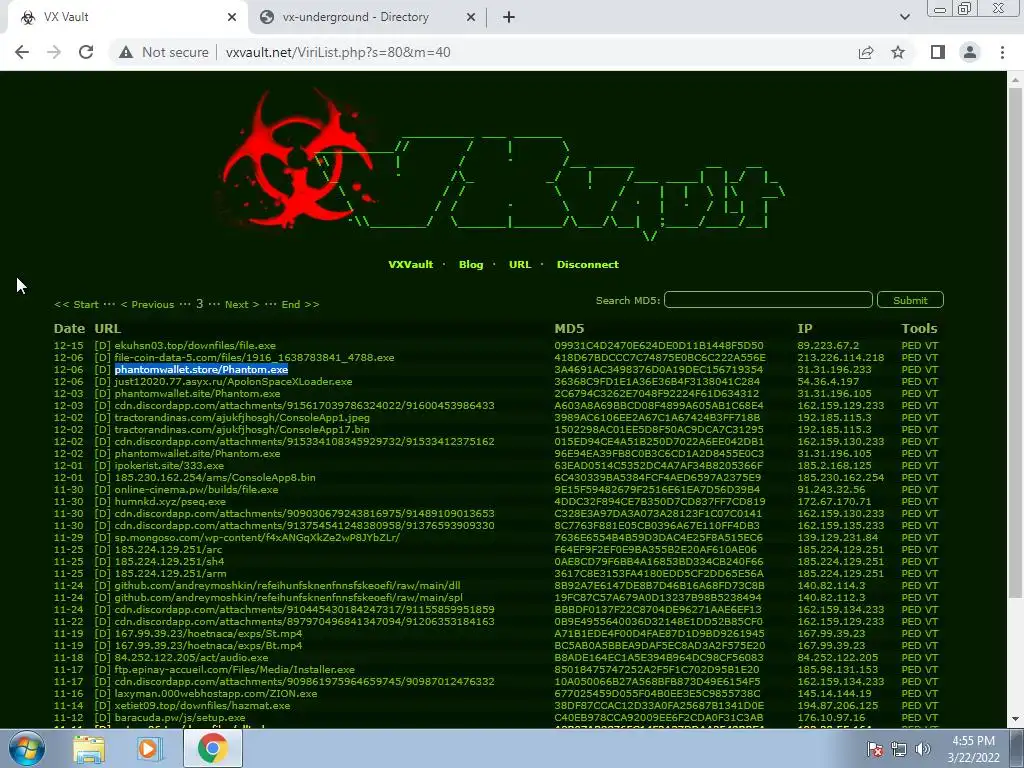Jump to End >> pagination link

click(300, 304)
